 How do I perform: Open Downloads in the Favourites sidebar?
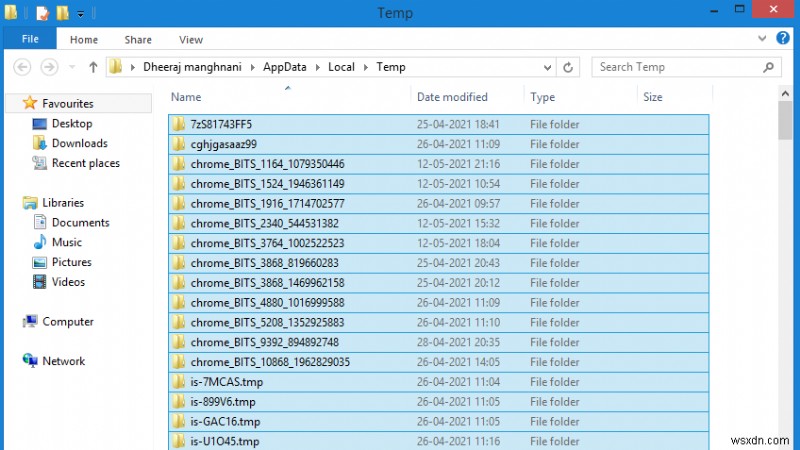tap(79, 143)
